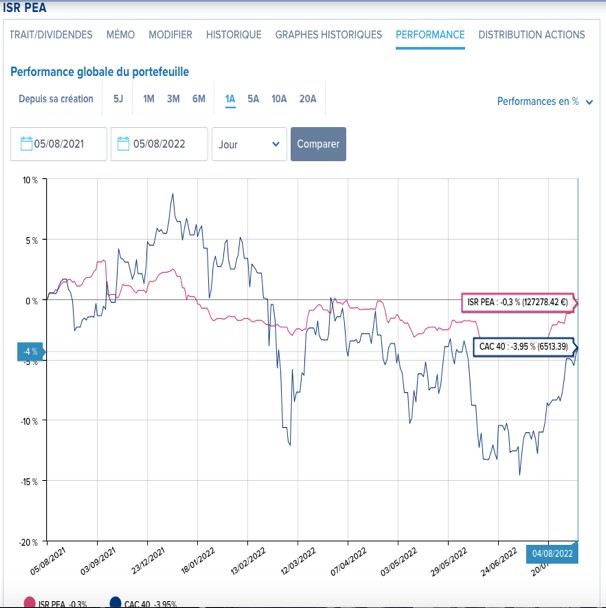Select the 1A period option
This screenshot has height=608, width=606.
230,99
